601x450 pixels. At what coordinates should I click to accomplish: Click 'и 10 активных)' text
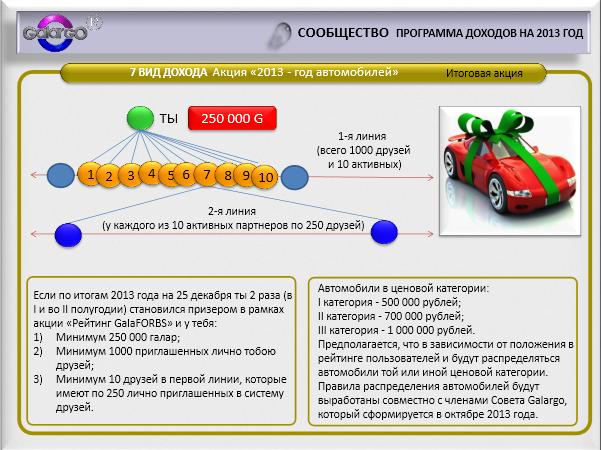(x=365, y=164)
